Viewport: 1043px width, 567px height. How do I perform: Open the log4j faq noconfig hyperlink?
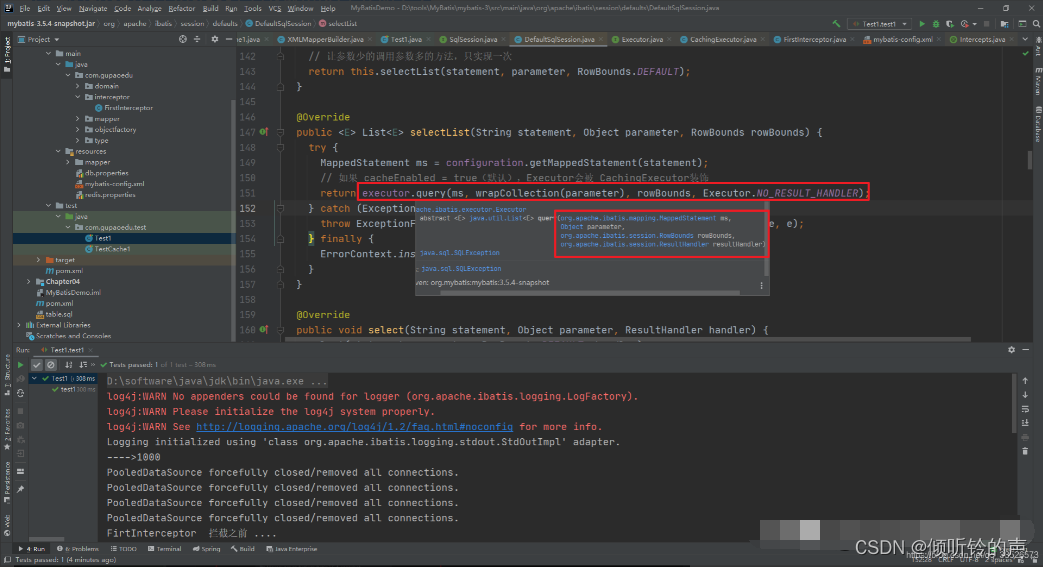click(355, 427)
